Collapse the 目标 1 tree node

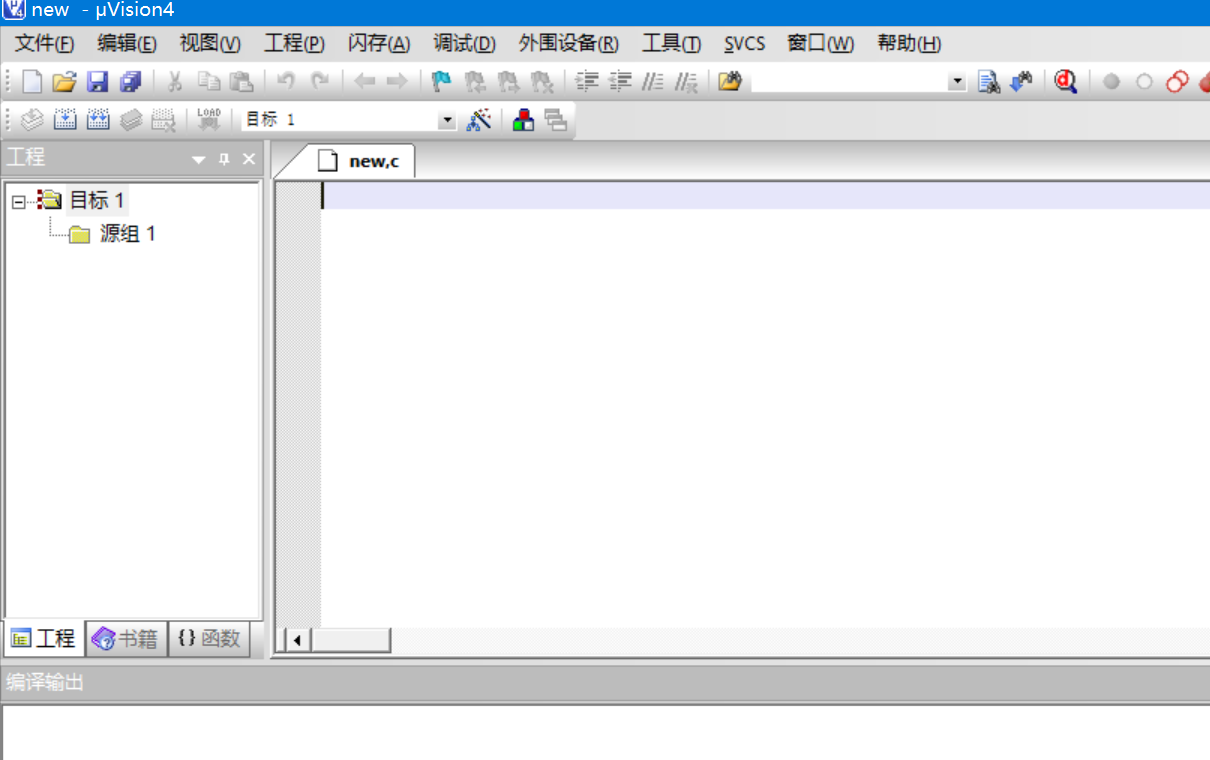coord(17,201)
